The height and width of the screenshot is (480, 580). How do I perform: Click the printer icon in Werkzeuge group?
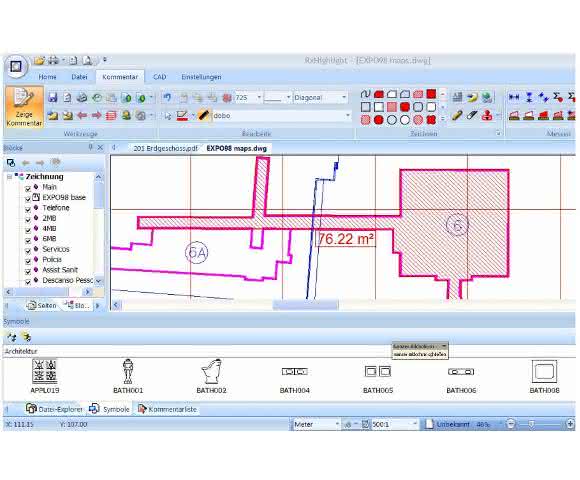82,98
